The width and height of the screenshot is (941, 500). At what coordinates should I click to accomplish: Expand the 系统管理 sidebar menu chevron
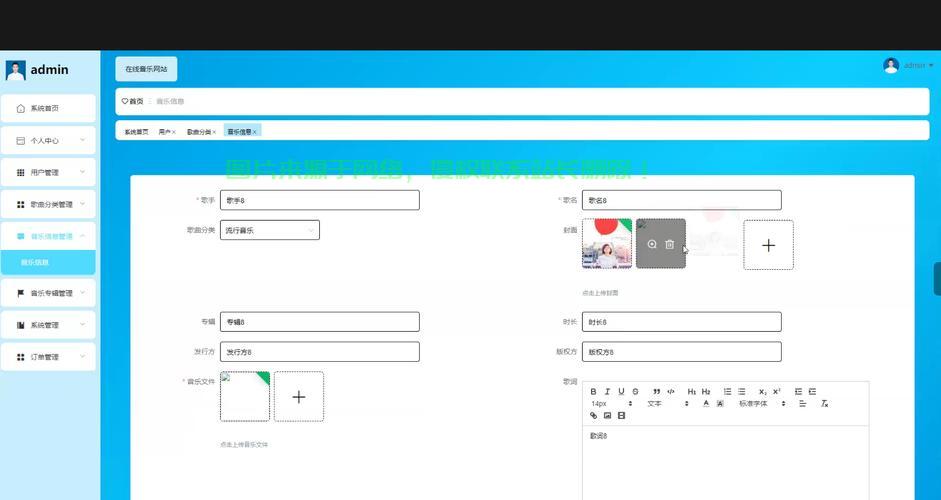pos(82,325)
